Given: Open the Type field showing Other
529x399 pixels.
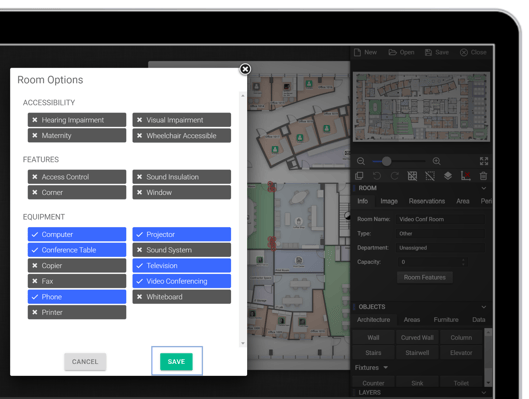Looking at the screenshot, I should [x=441, y=233].
